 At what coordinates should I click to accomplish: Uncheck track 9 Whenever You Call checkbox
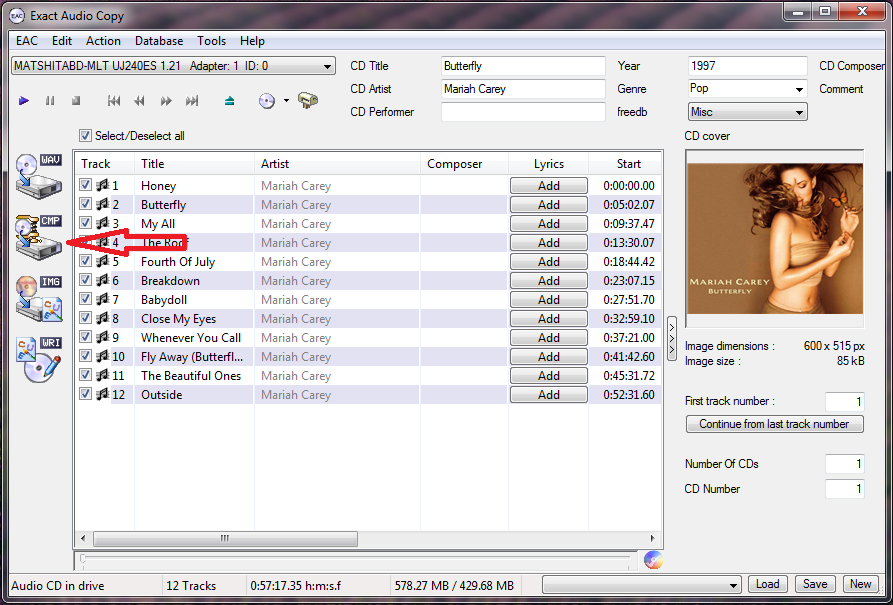pos(85,337)
